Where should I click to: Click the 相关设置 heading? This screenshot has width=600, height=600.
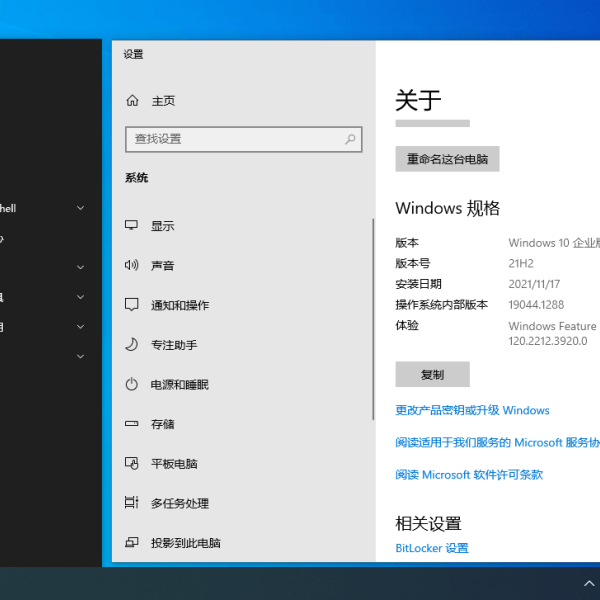click(x=428, y=523)
